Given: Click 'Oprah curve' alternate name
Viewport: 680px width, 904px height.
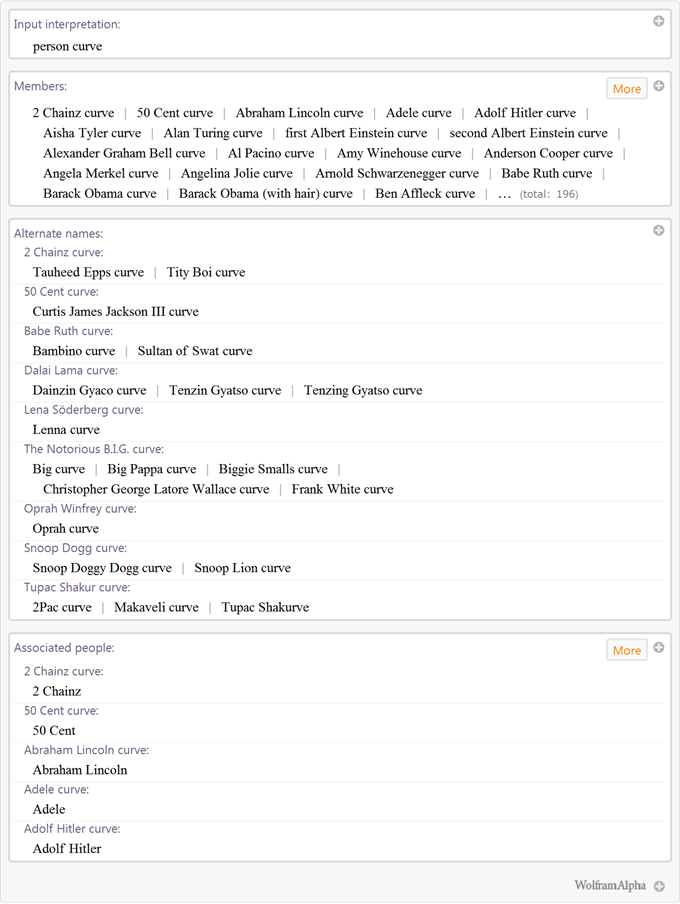Looking at the screenshot, I should coord(66,529).
